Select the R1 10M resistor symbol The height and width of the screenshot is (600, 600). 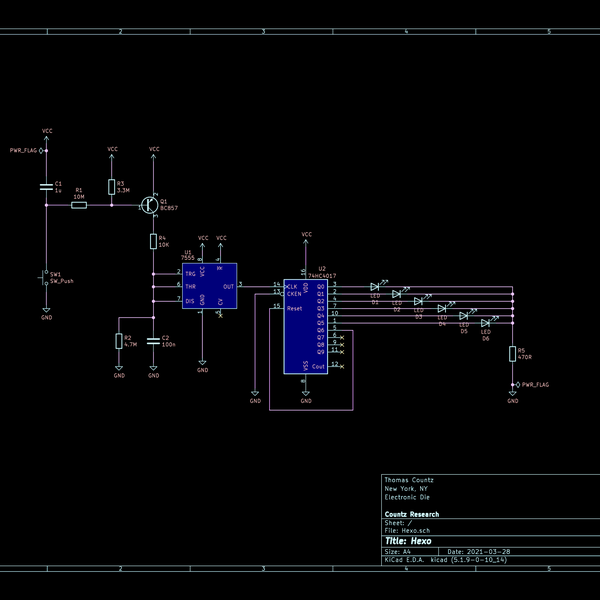pos(79,205)
